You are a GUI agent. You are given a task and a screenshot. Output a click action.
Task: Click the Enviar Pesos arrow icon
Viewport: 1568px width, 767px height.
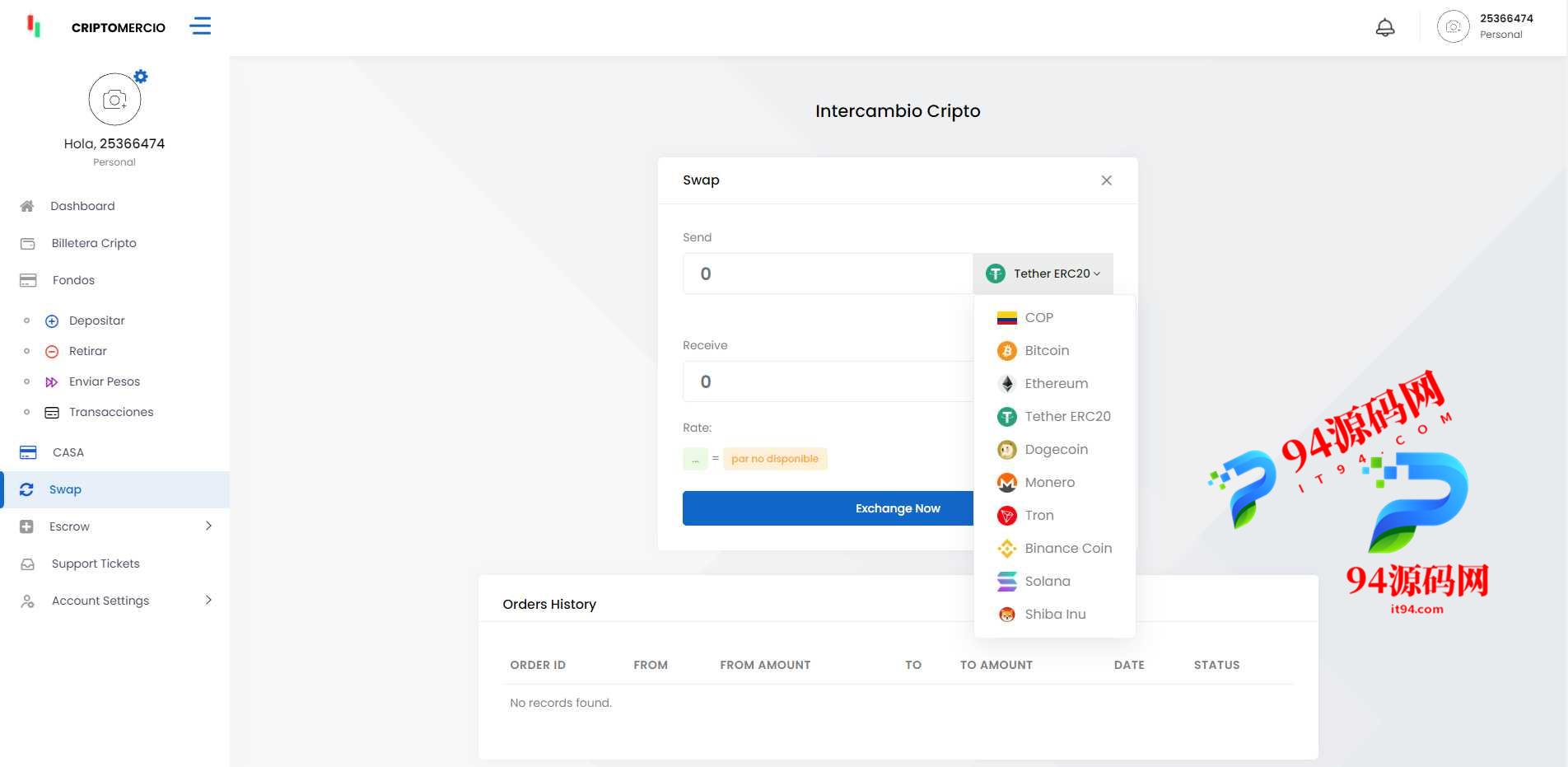pyautogui.click(x=52, y=381)
